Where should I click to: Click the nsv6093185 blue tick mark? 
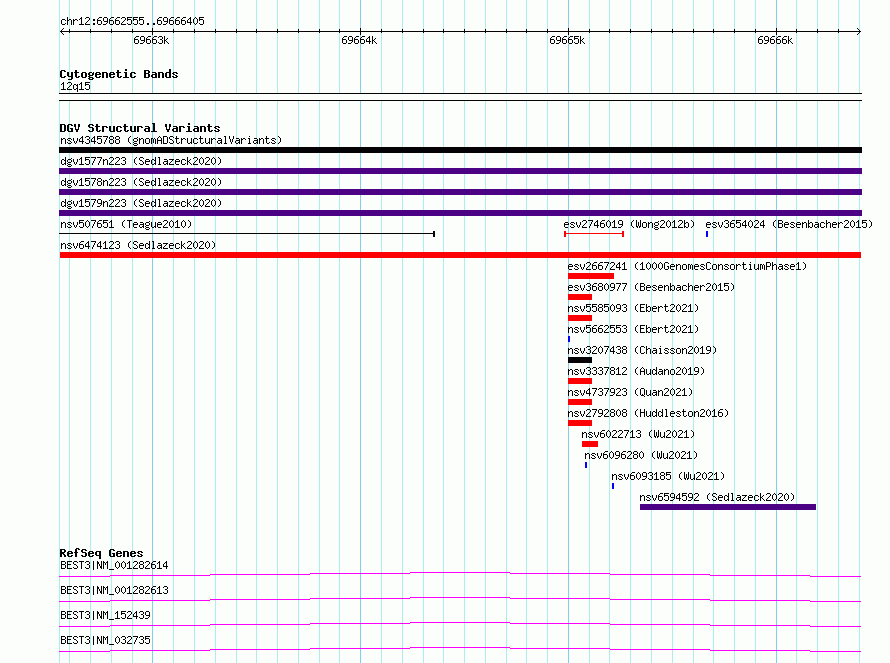[x=612, y=486]
